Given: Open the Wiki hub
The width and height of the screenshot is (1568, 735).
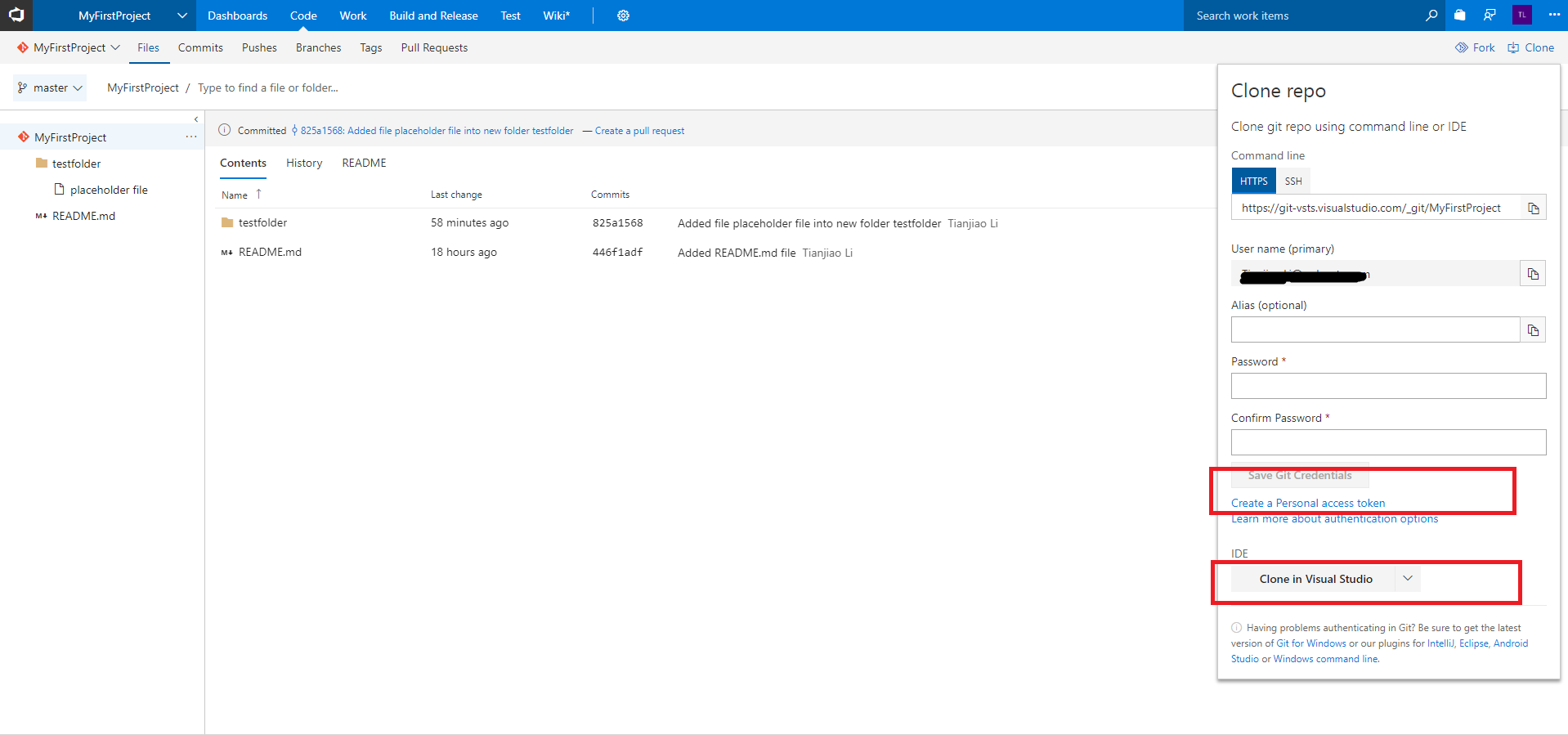Looking at the screenshot, I should [x=557, y=16].
